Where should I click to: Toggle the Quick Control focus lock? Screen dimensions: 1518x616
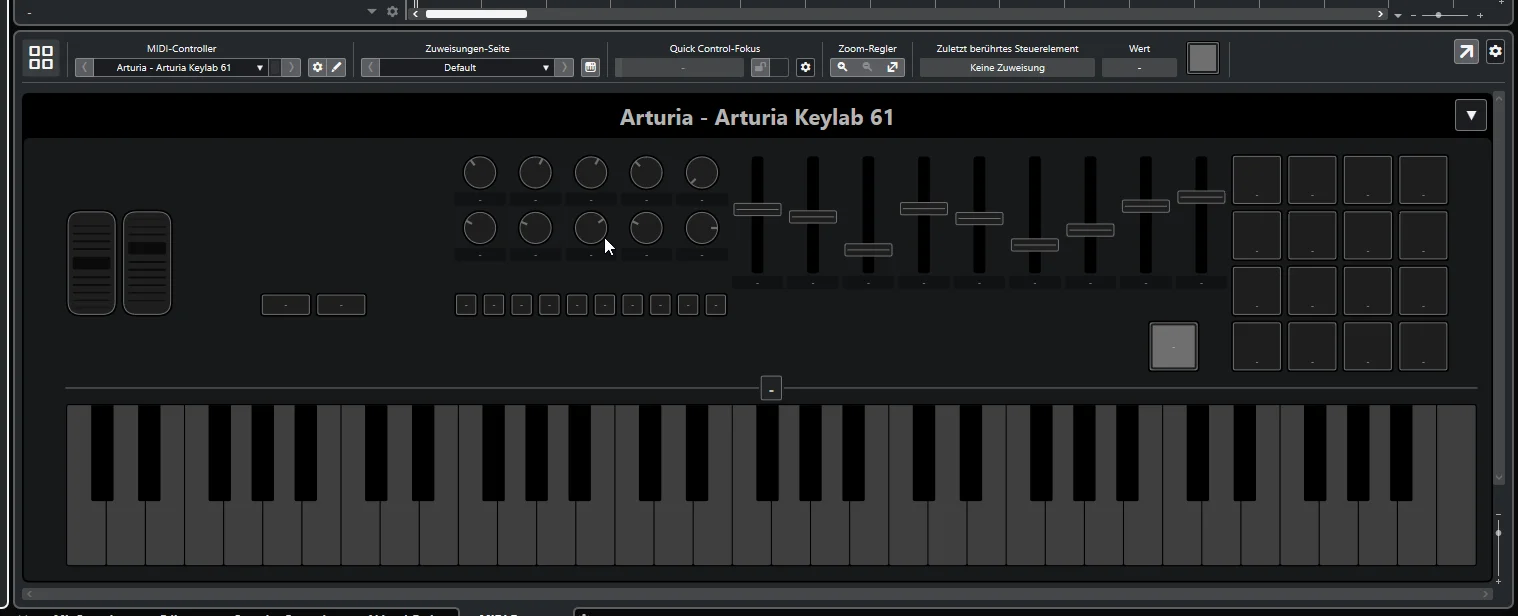coord(761,67)
